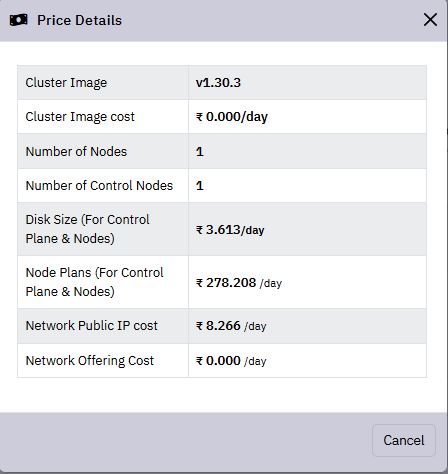
Task: Click the ₹ 278.208 /day node plans price
Action: [x=239, y=283]
